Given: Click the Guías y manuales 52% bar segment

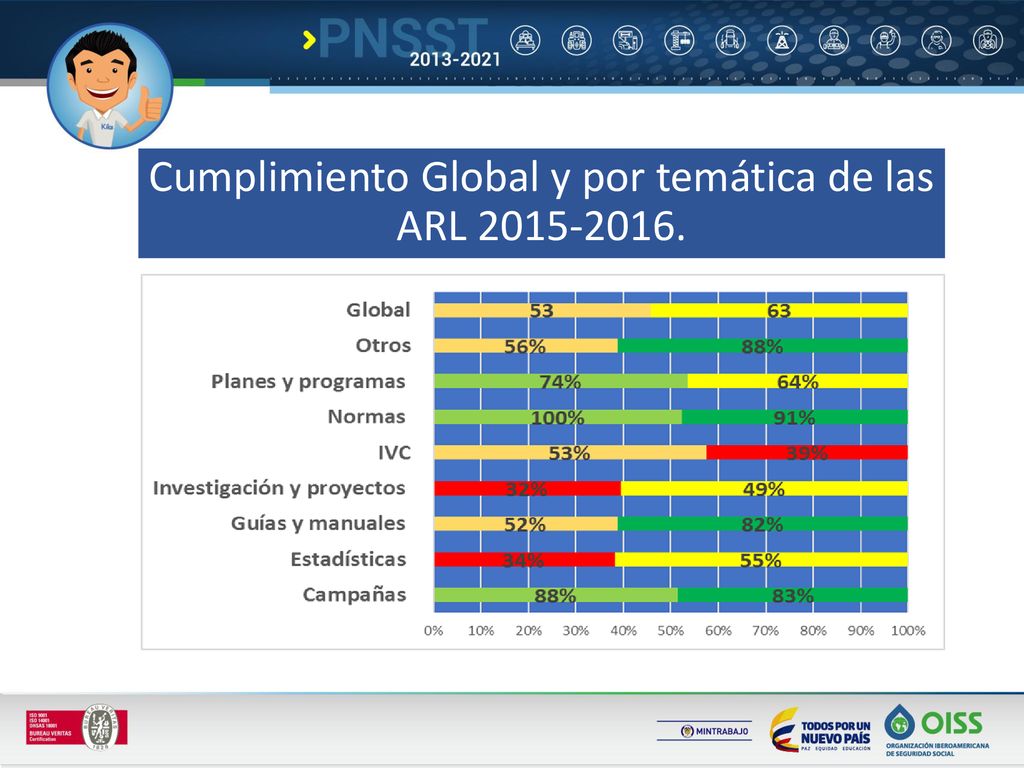Looking at the screenshot, I should 526,524.
